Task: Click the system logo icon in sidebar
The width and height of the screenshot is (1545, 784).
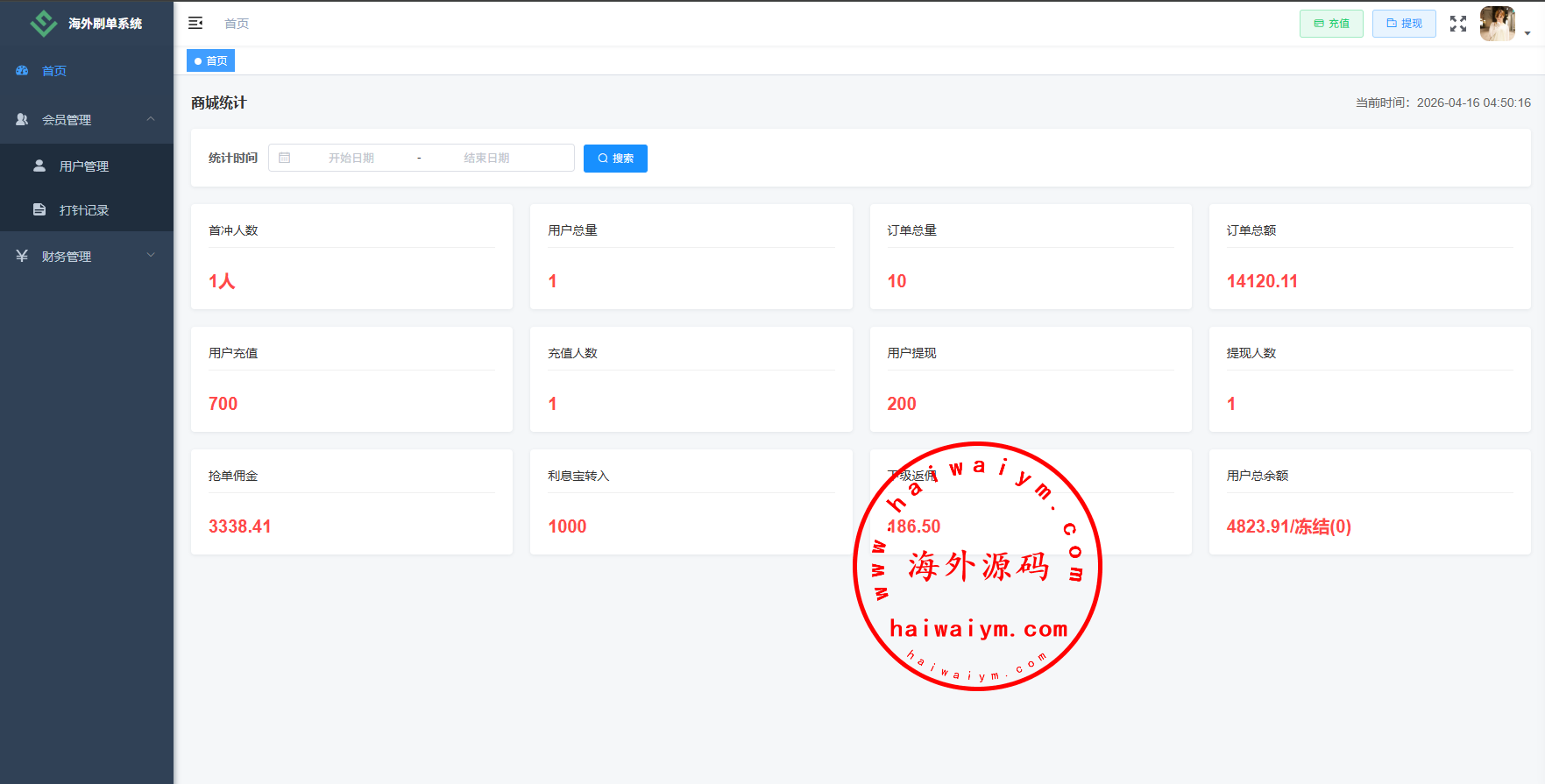Action: (x=43, y=24)
